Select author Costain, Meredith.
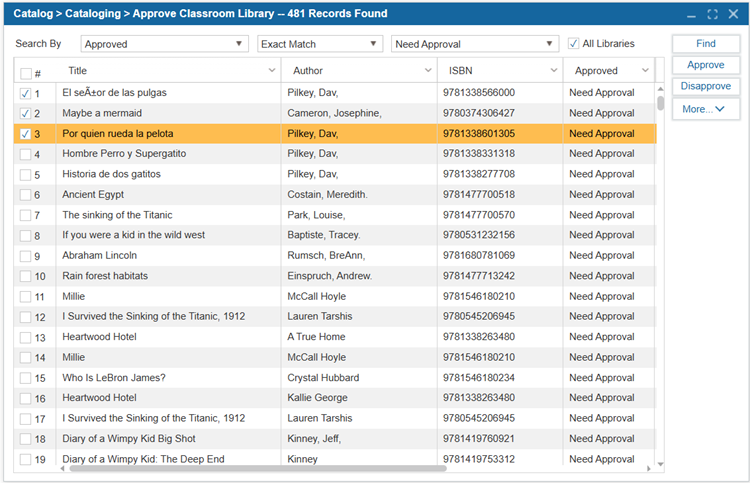750x483 pixels. [x=327, y=195]
